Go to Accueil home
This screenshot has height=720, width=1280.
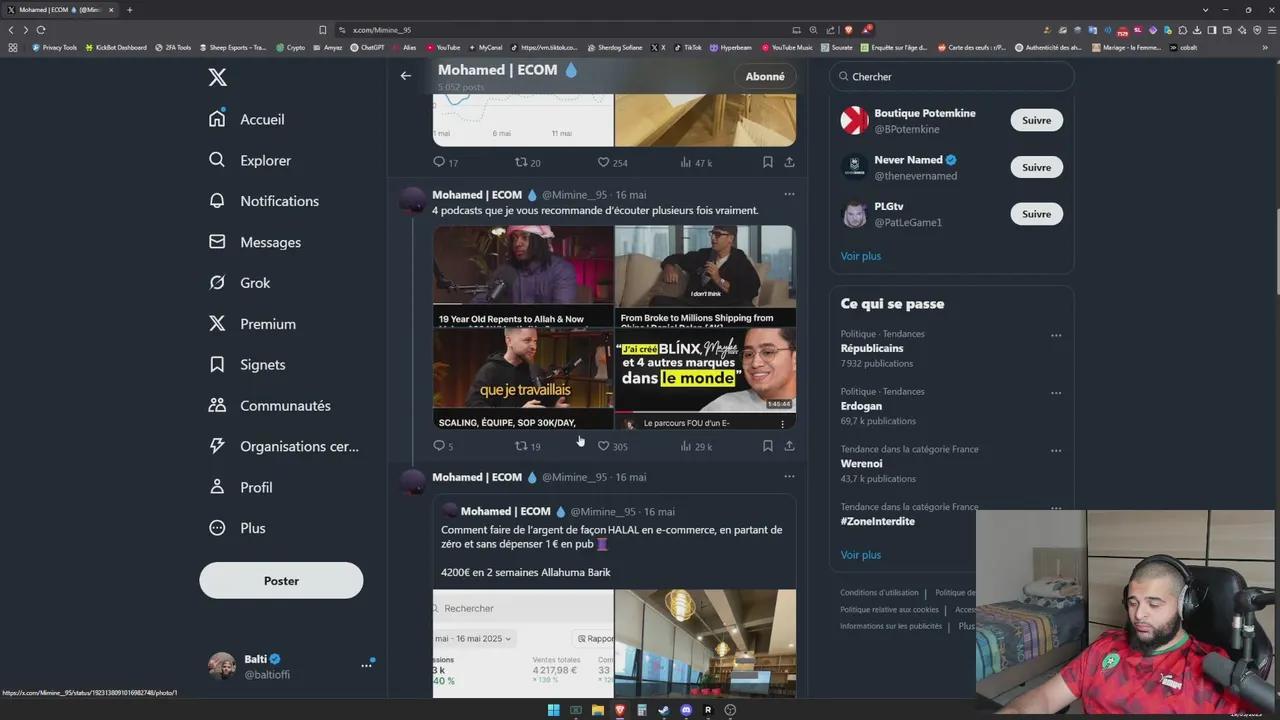pos(247,119)
